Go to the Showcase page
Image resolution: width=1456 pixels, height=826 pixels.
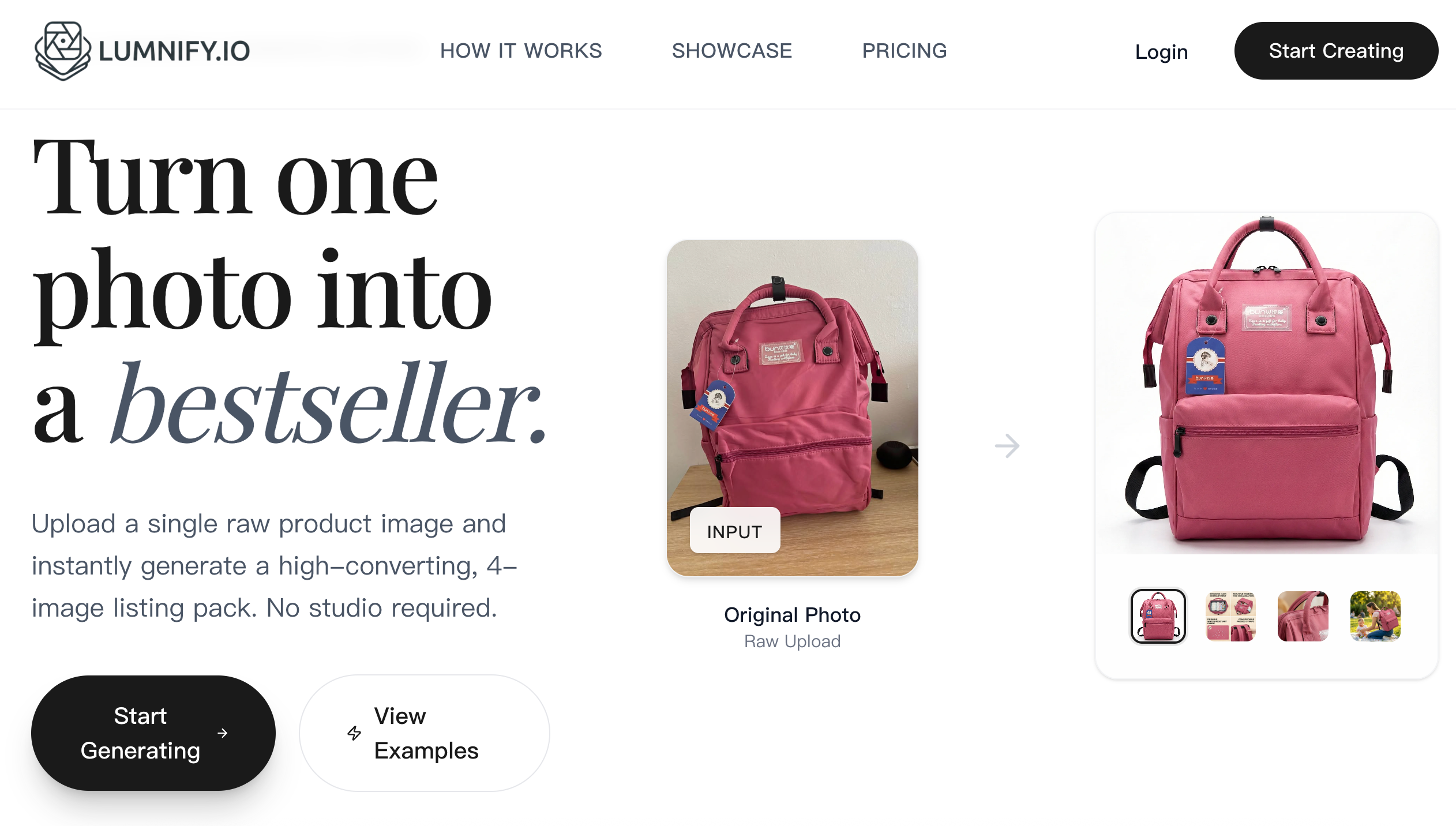pos(732,51)
